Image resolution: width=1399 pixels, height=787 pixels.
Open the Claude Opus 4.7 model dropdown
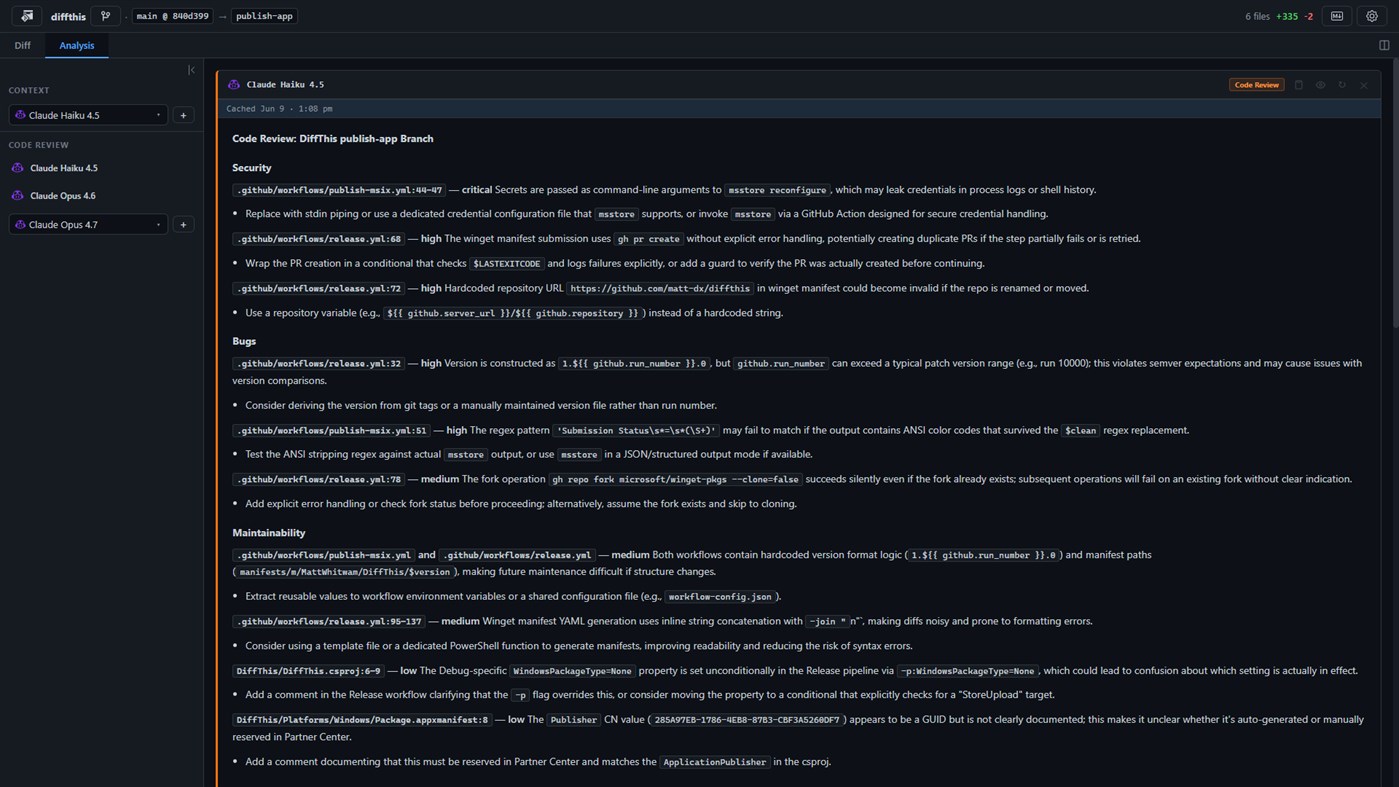pos(88,224)
